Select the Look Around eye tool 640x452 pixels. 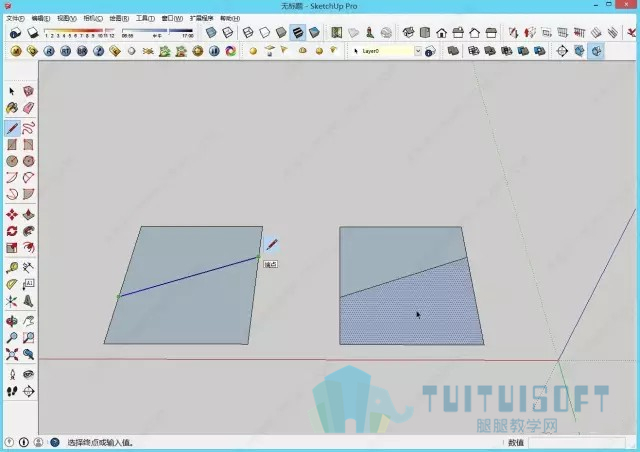28,374
